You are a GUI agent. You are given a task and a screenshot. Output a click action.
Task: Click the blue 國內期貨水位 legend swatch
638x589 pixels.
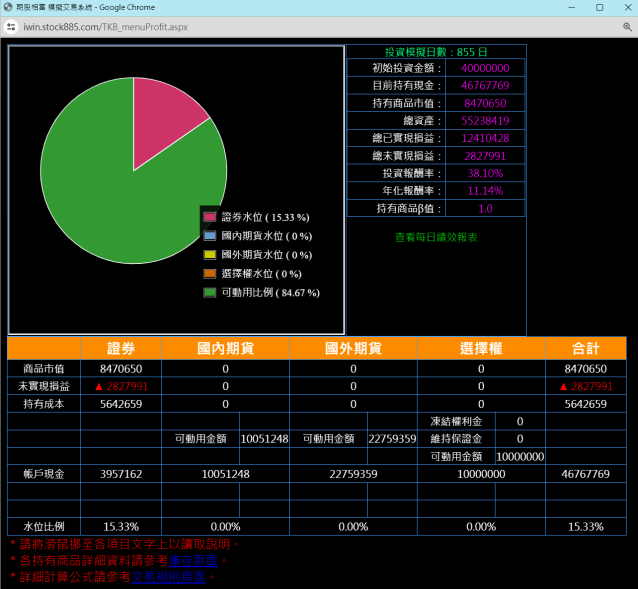[x=210, y=236]
